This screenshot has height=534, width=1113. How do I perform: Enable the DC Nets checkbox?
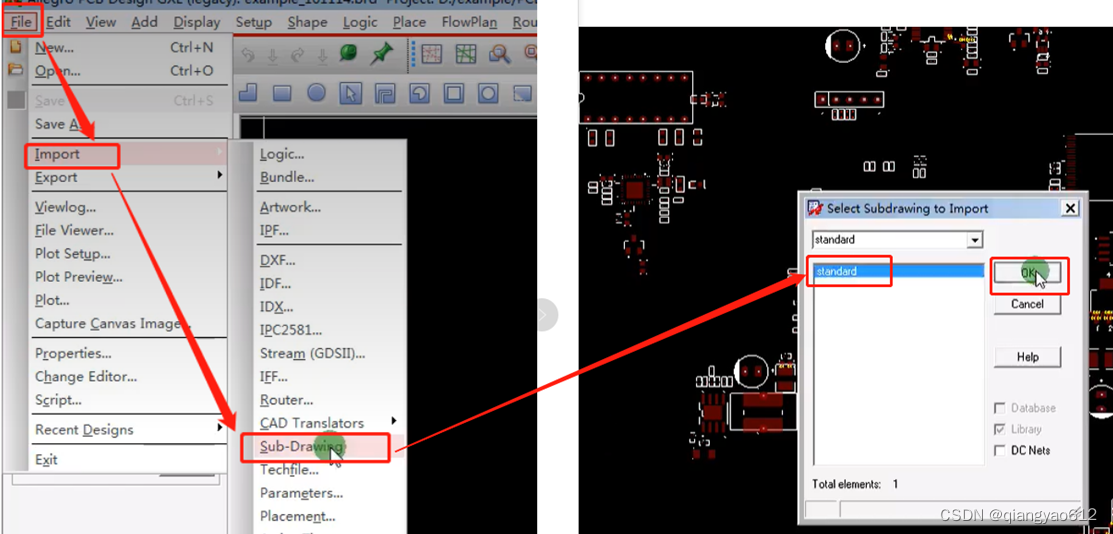point(1000,450)
